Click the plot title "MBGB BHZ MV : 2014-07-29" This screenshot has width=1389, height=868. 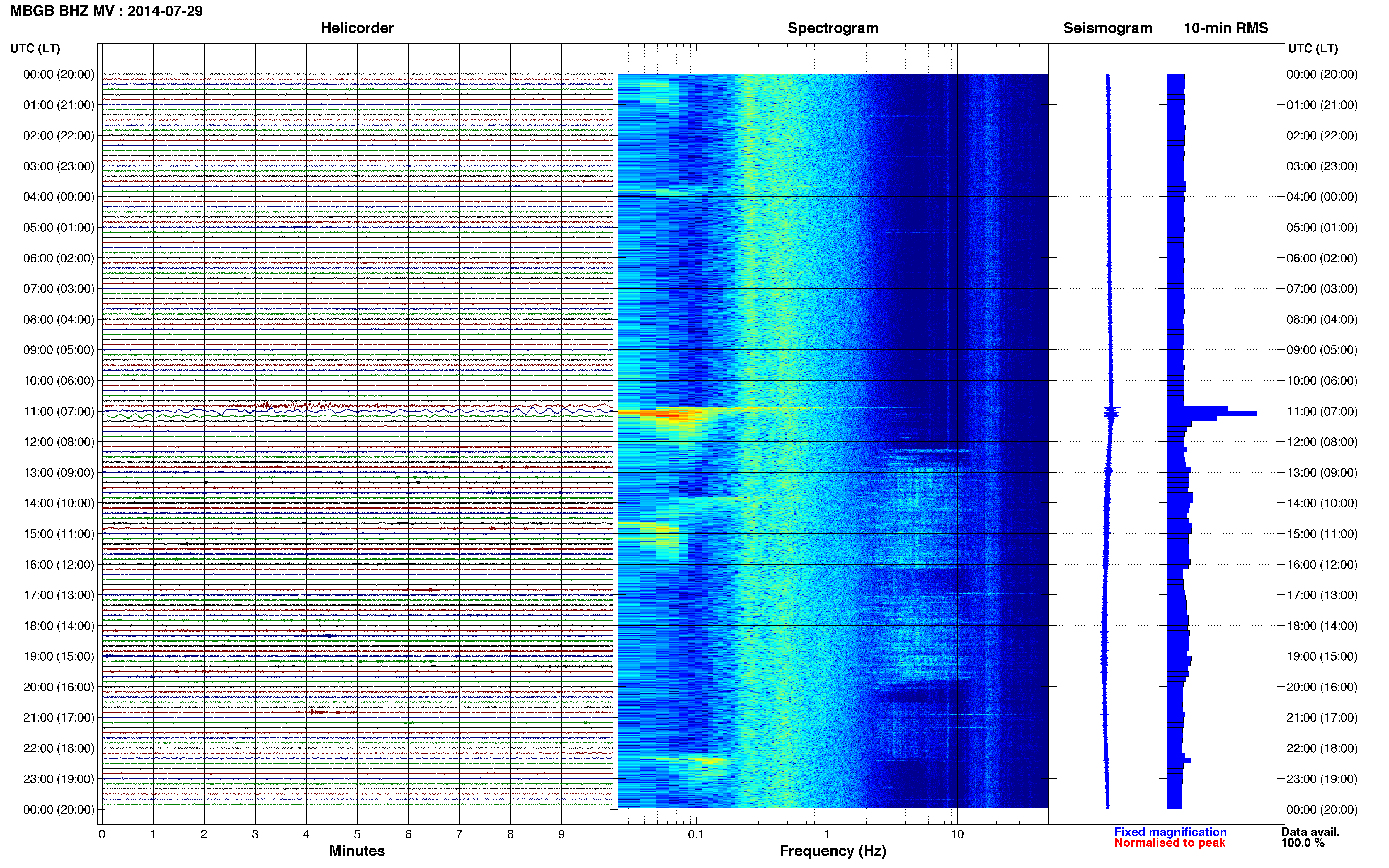[x=107, y=11]
